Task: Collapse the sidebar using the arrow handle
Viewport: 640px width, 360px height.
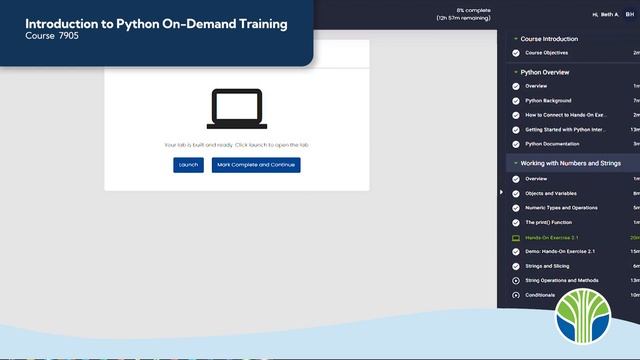Action: (501, 192)
